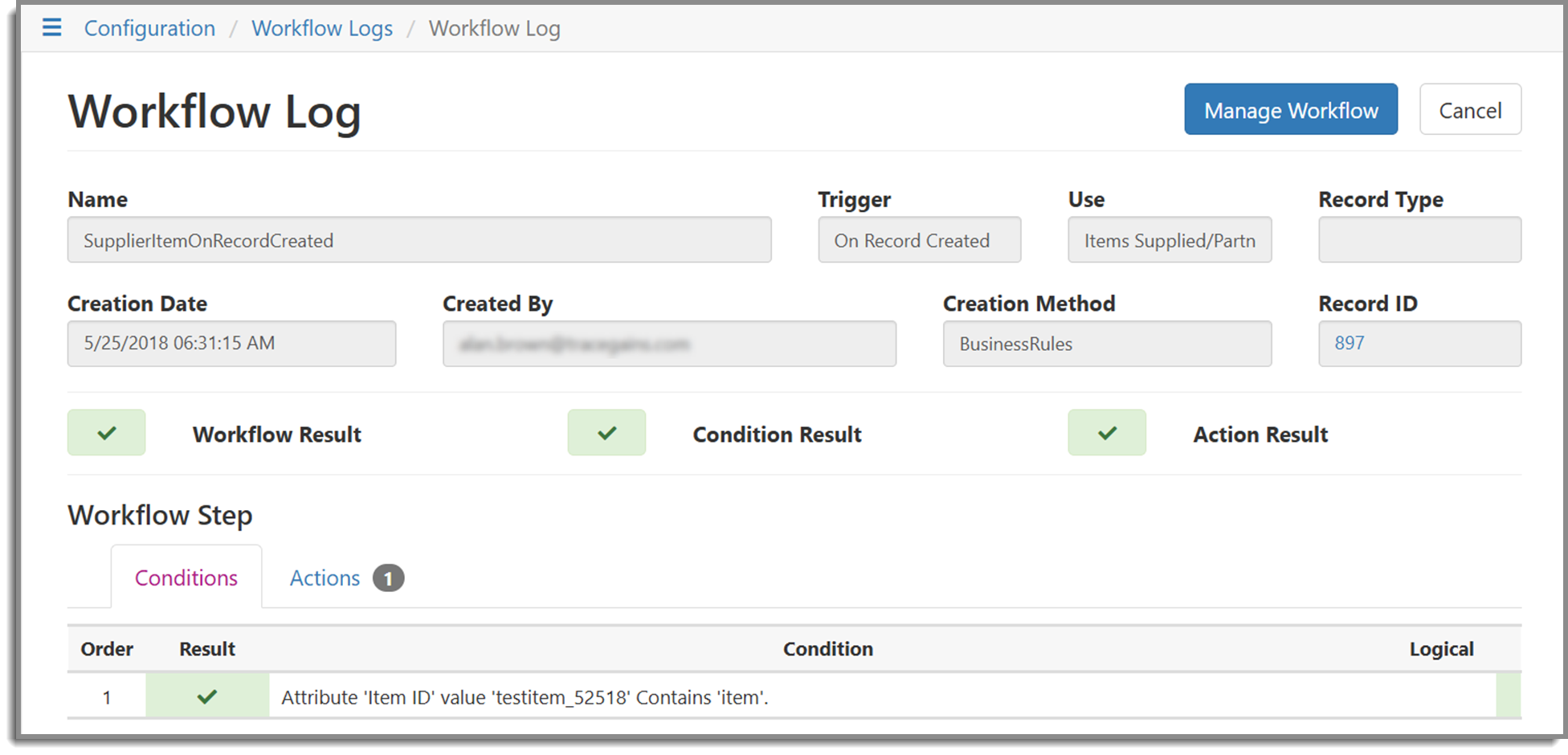1568x755 pixels.
Task: Click the empty Record Type field
Action: pos(1419,239)
